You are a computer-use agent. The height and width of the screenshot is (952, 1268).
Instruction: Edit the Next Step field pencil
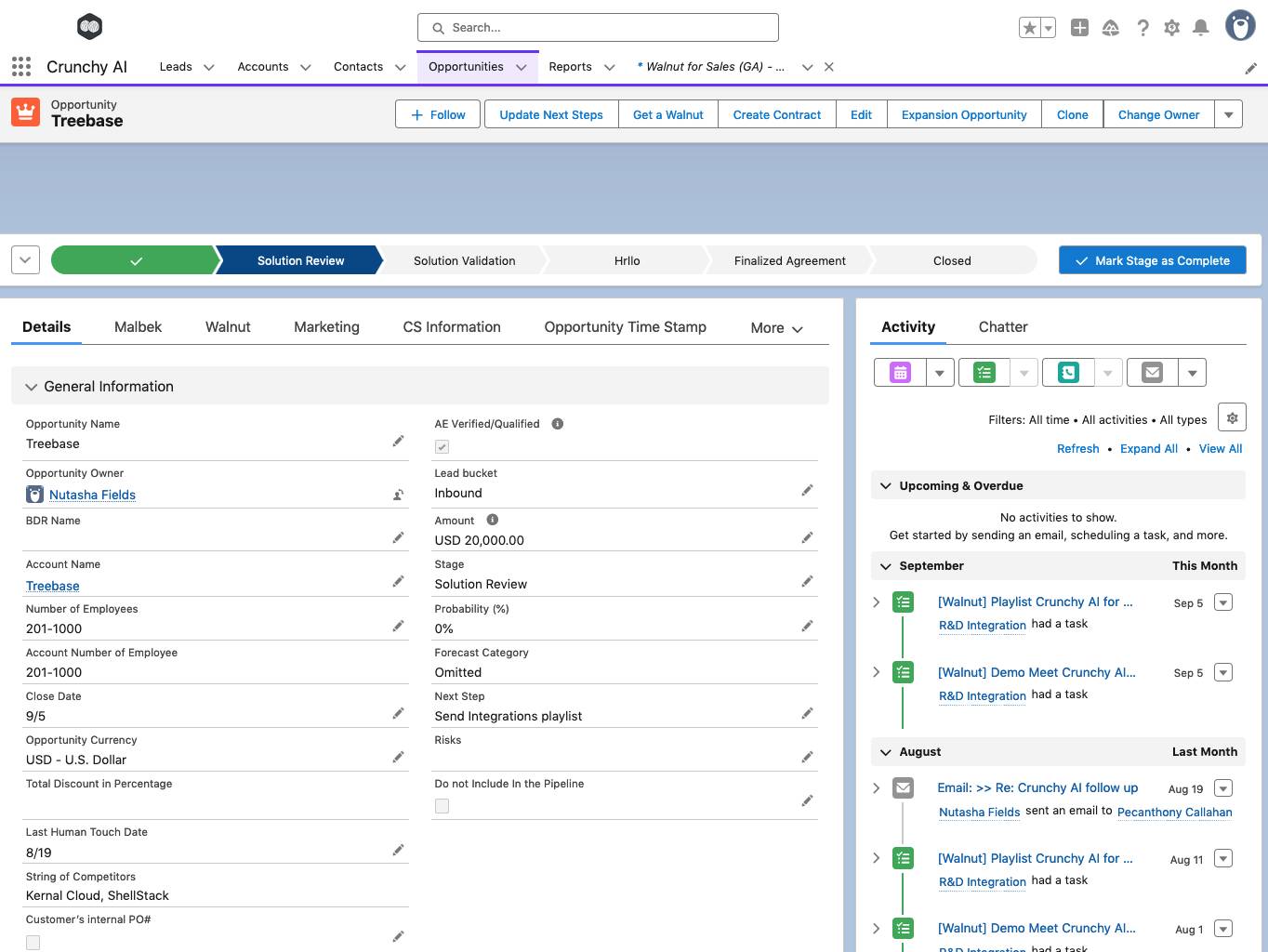[807, 713]
